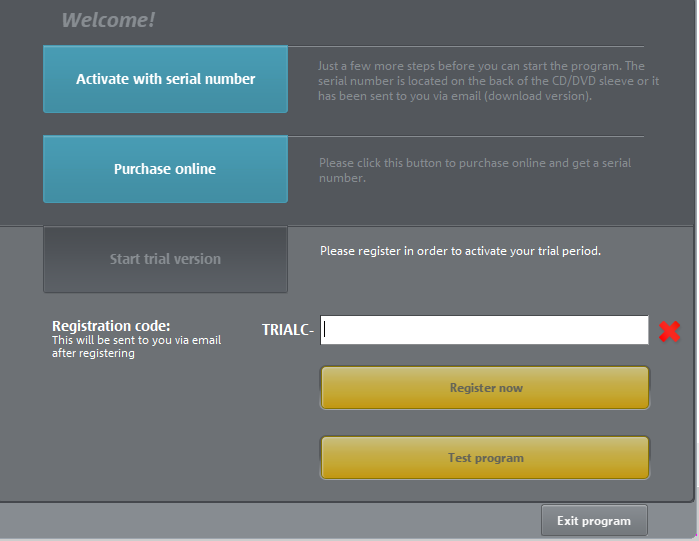Click the purchase online description text
Screen dimensions: 699x541
click(475, 170)
